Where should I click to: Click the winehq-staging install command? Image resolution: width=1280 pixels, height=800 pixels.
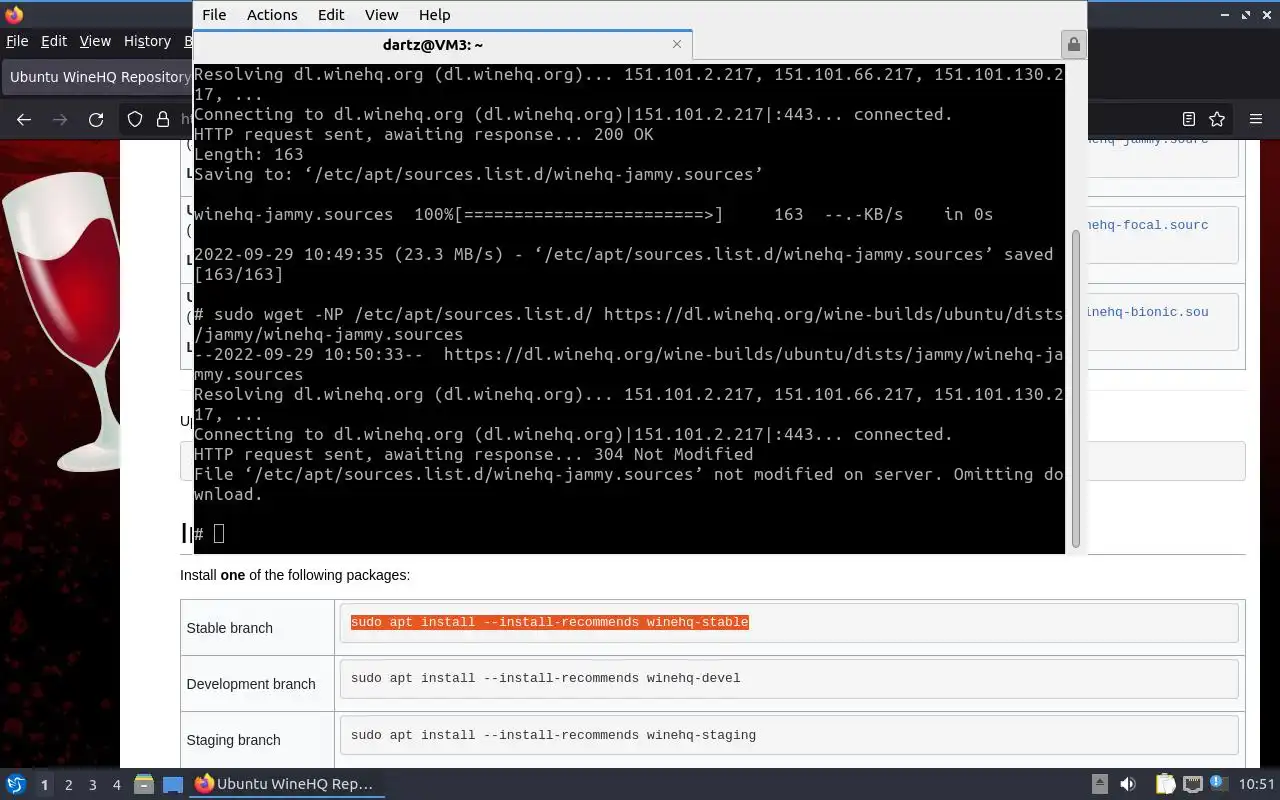click(x=553, y=735)
